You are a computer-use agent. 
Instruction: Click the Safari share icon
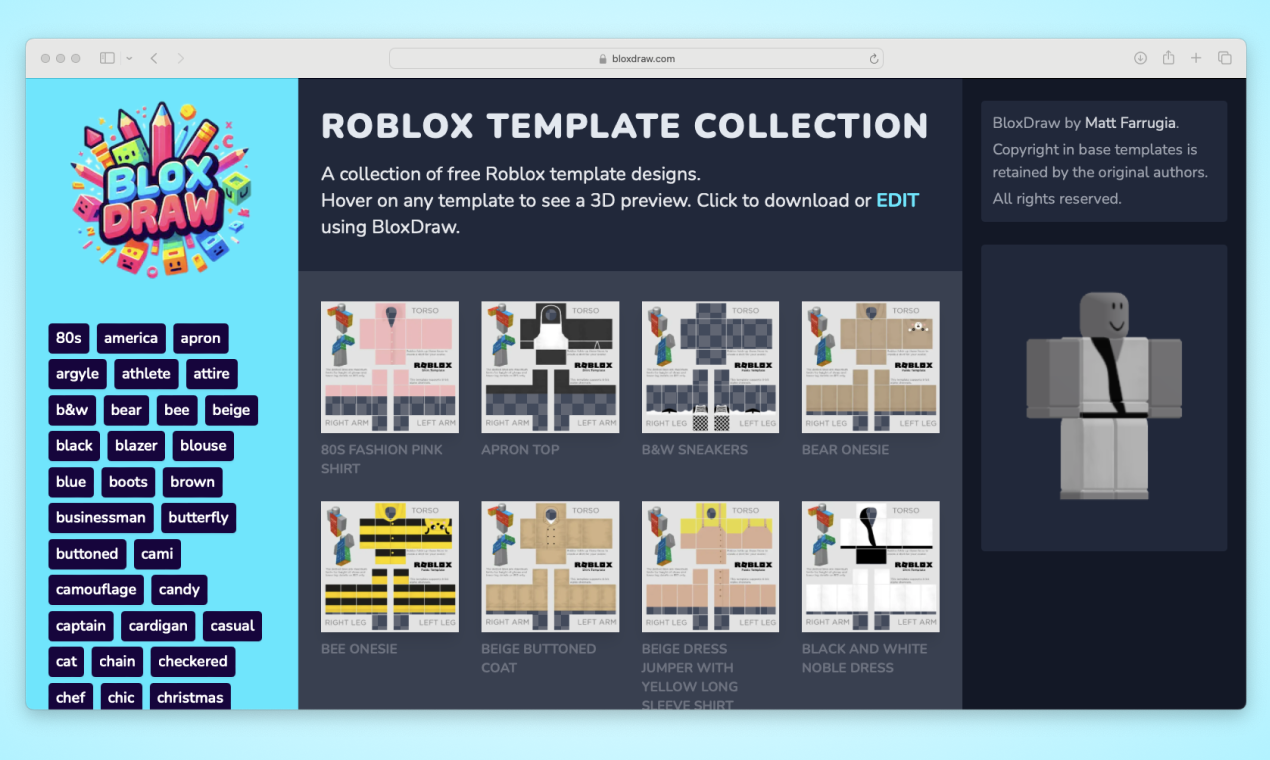(1168, 58)
